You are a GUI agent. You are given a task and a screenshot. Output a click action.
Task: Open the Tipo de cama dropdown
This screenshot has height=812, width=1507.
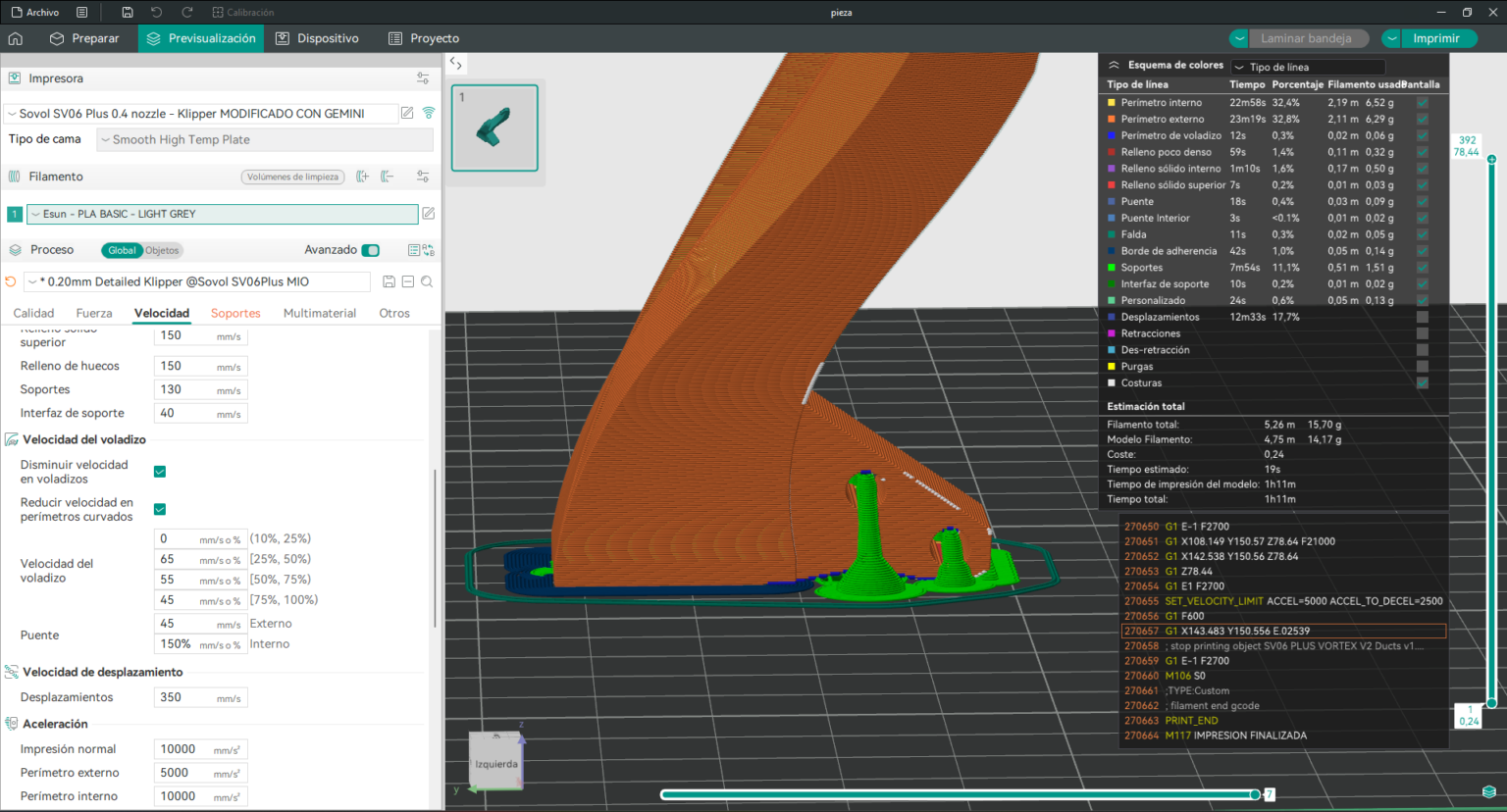point(264,139)
